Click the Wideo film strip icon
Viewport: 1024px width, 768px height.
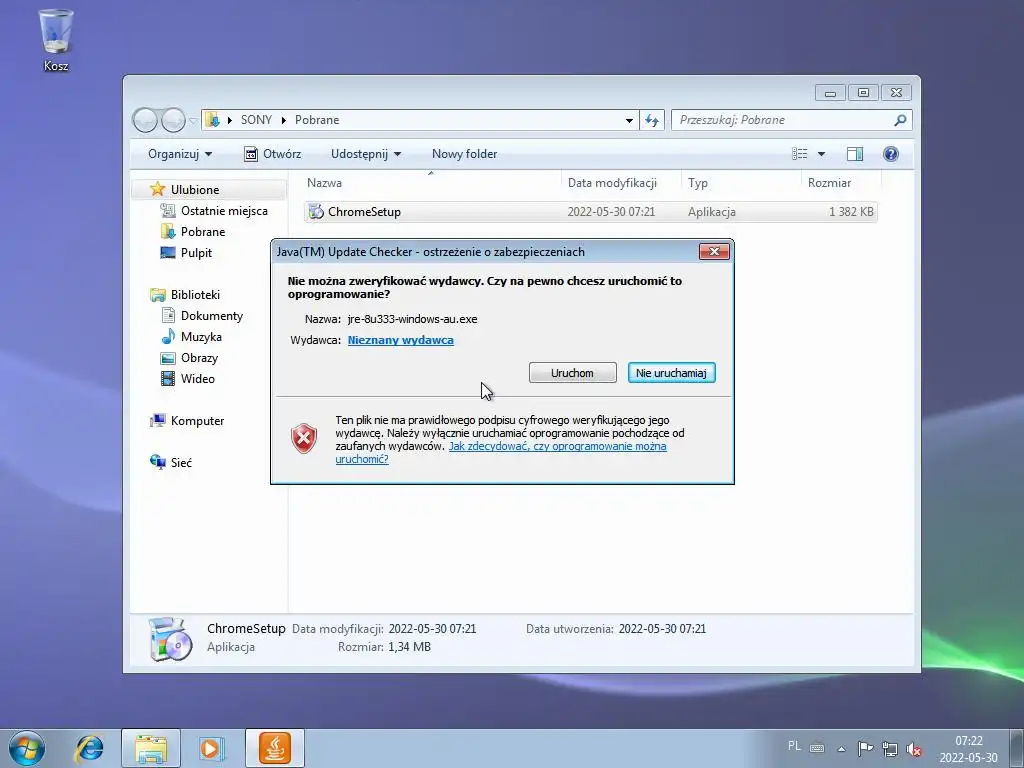[x=168, y=379]
